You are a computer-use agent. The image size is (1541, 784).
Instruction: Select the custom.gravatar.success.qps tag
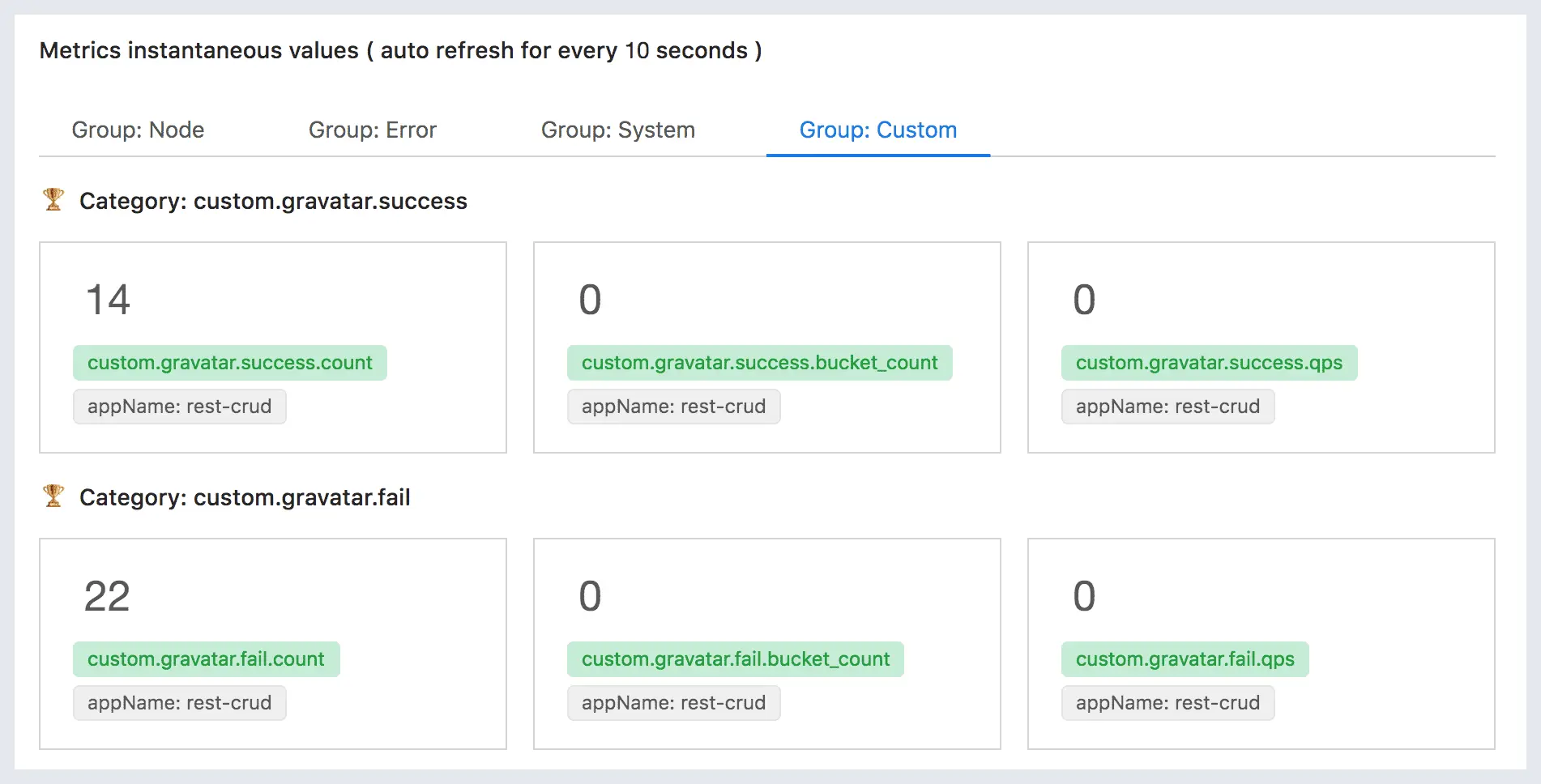(1208, 363)
